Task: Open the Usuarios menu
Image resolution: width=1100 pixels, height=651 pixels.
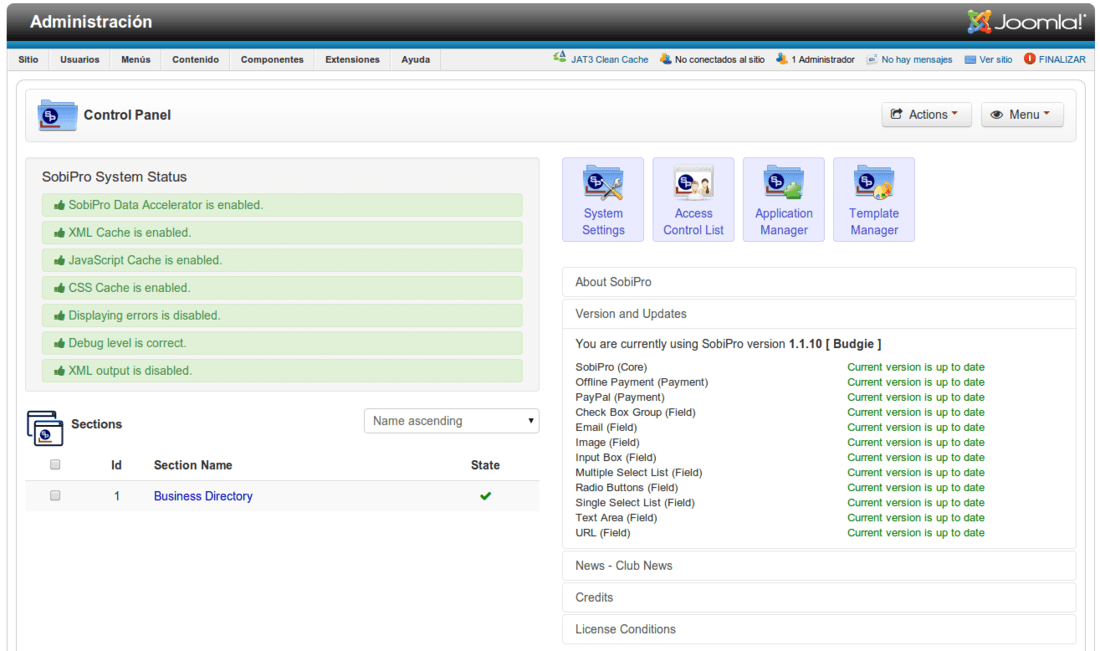Action: [x=79, y=60]
